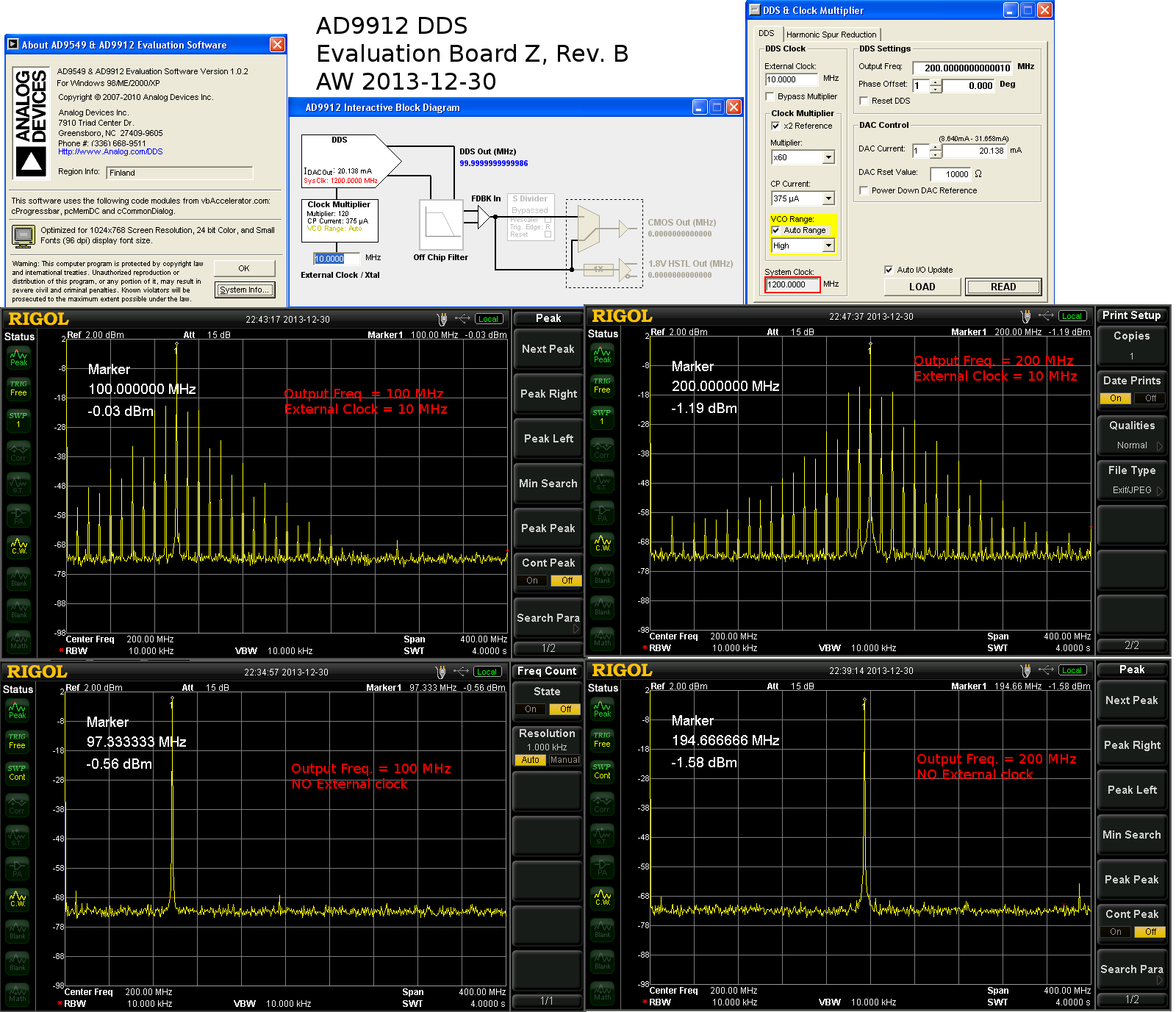Uncheck the x2 Reference checkbox
1176x1012 pixels.
pyautogui.click(x=775, y=126)
